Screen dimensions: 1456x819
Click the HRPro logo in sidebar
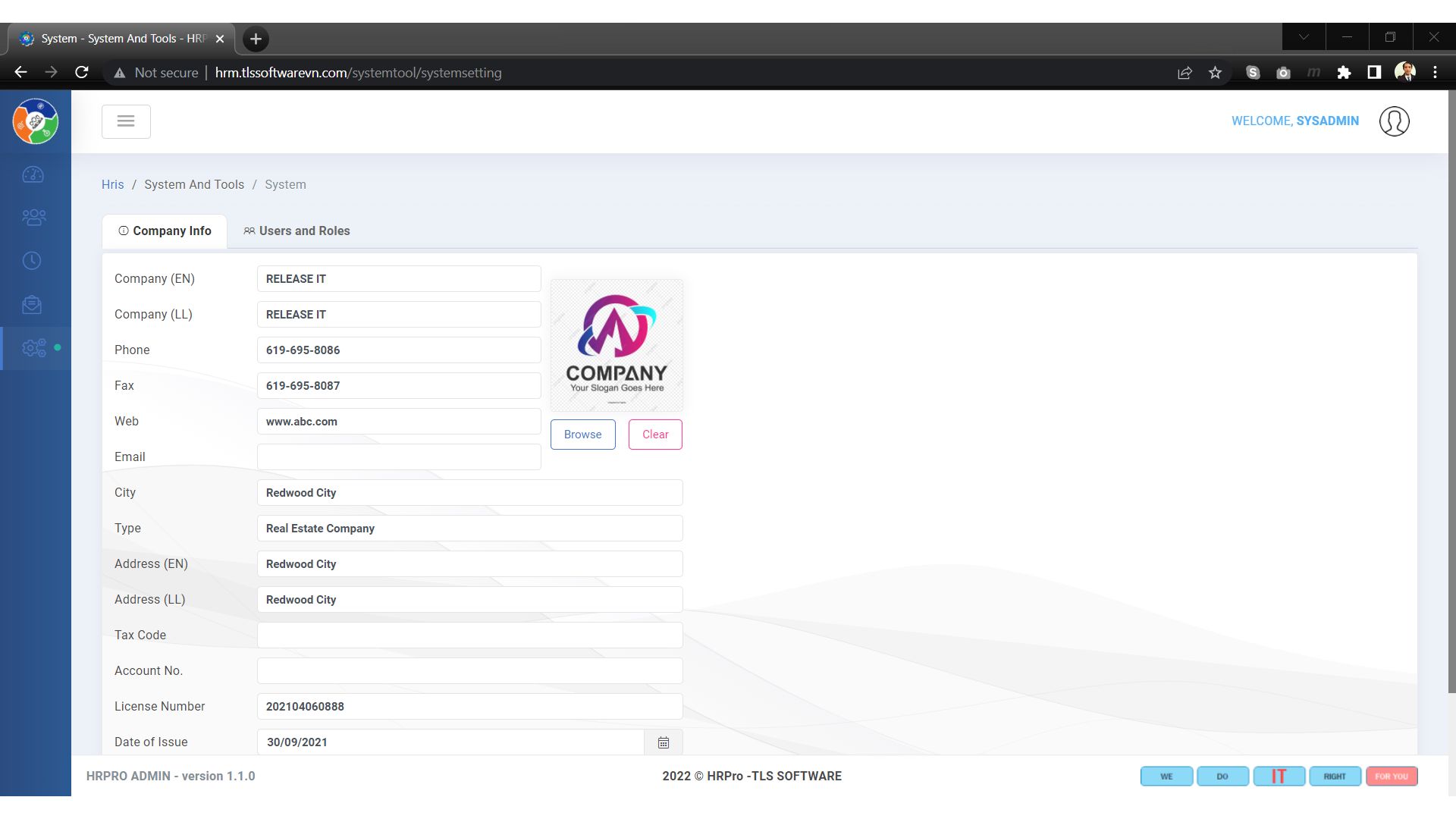(36, 121)
